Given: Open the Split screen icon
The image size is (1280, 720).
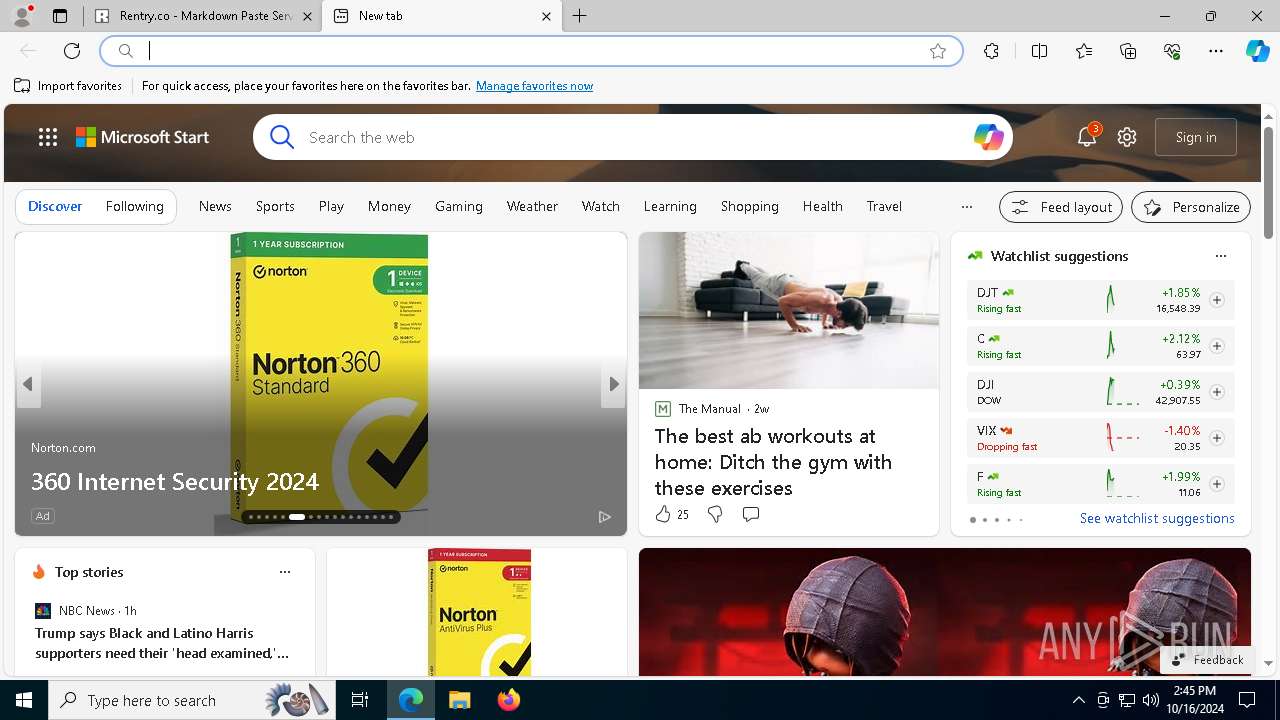Looking at the screenshot, I should coord(1040,51).
